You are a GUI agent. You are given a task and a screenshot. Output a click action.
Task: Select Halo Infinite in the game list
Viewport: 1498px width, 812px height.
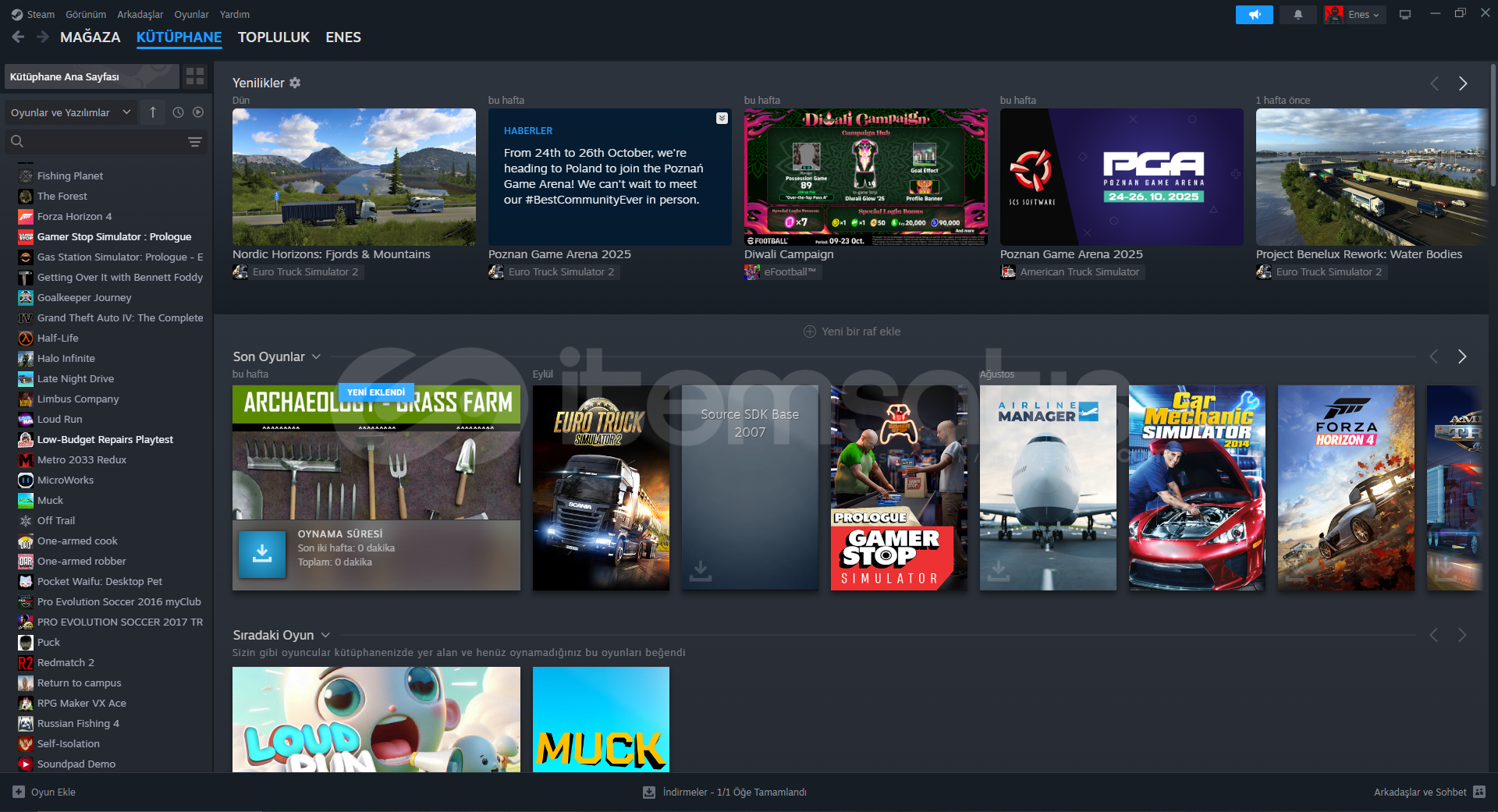coord(66,358)
